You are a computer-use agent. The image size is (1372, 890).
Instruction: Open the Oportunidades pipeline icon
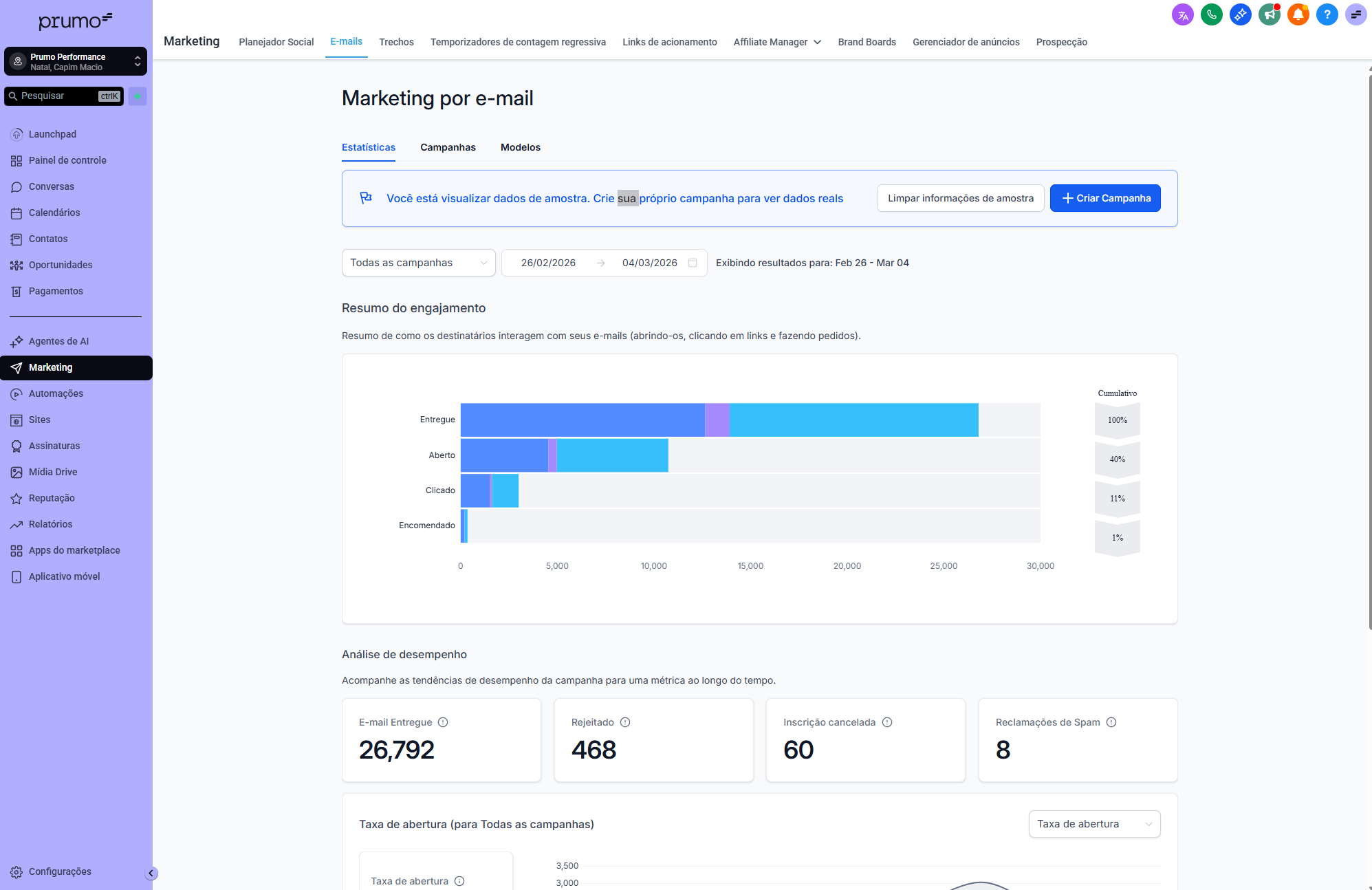coord(17,265)
